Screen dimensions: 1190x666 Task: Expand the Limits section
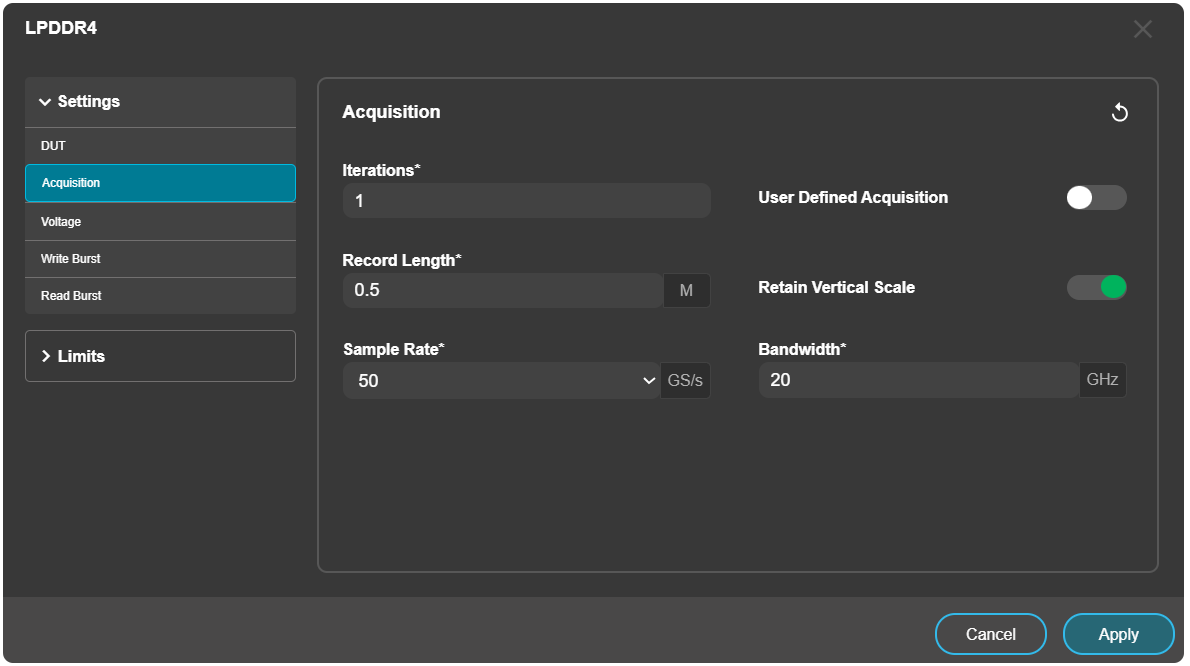(160, 356)
